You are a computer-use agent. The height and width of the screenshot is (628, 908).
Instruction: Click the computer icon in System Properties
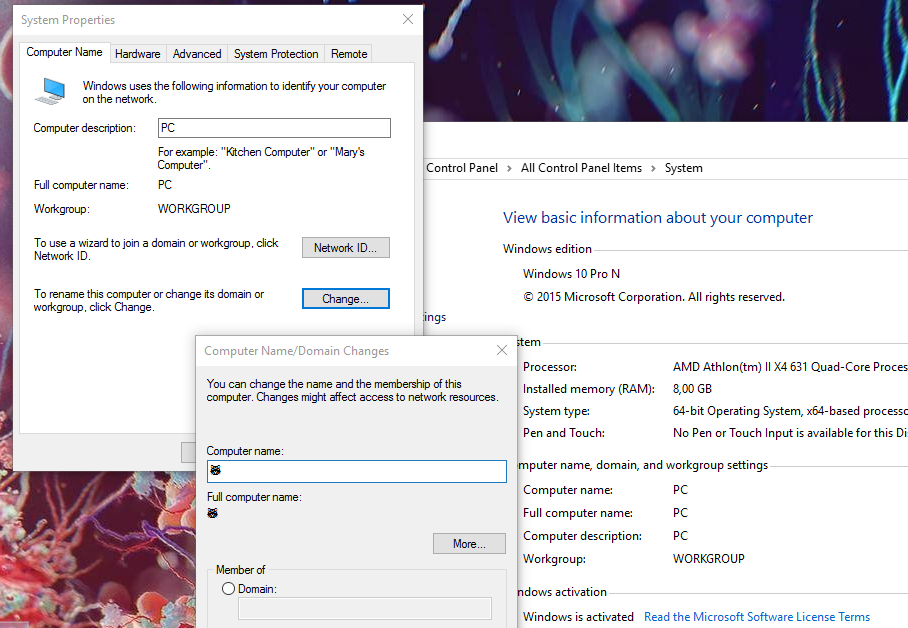[50, 91]
